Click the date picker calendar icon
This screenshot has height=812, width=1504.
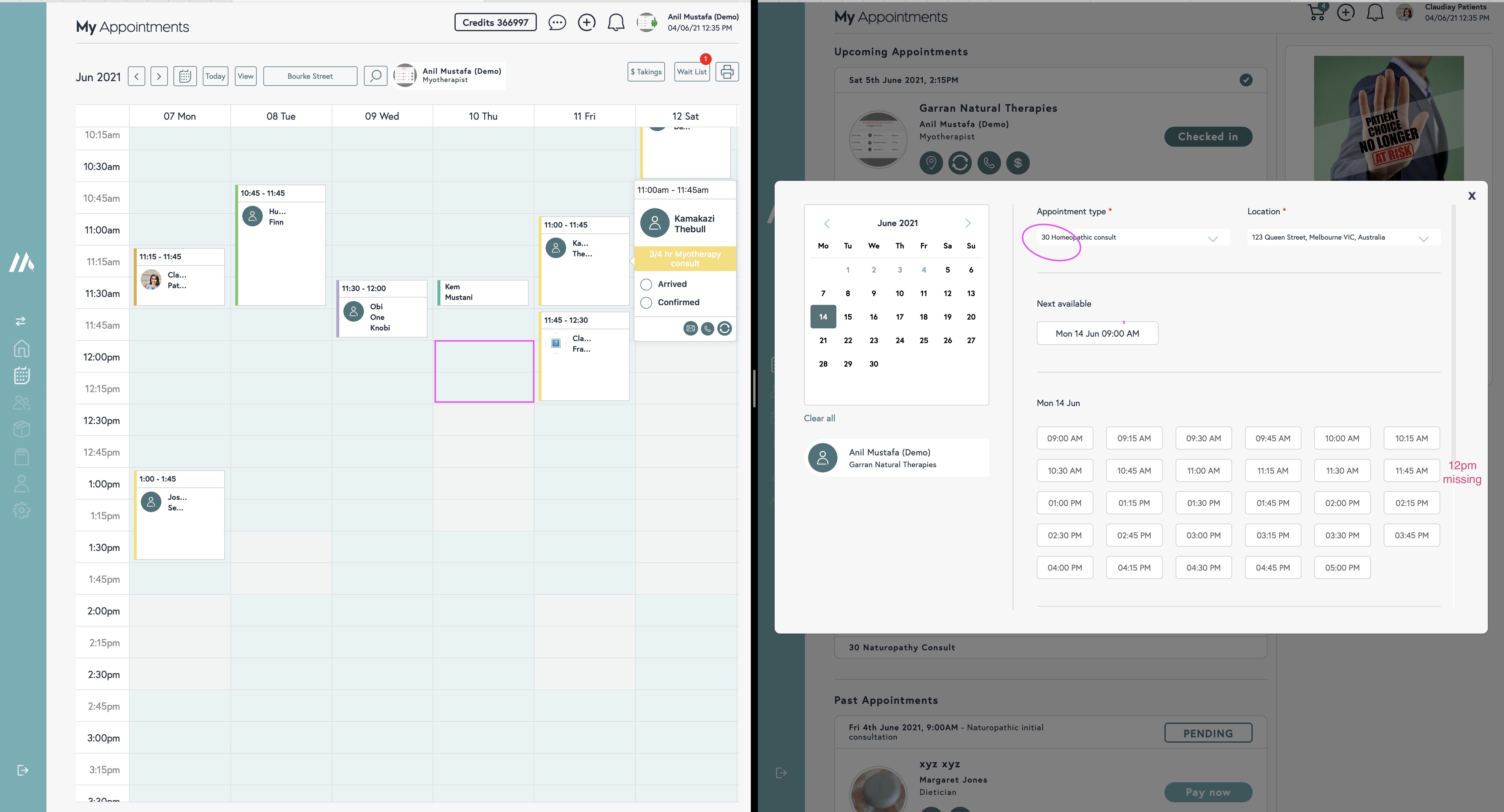tap(185, 76)
